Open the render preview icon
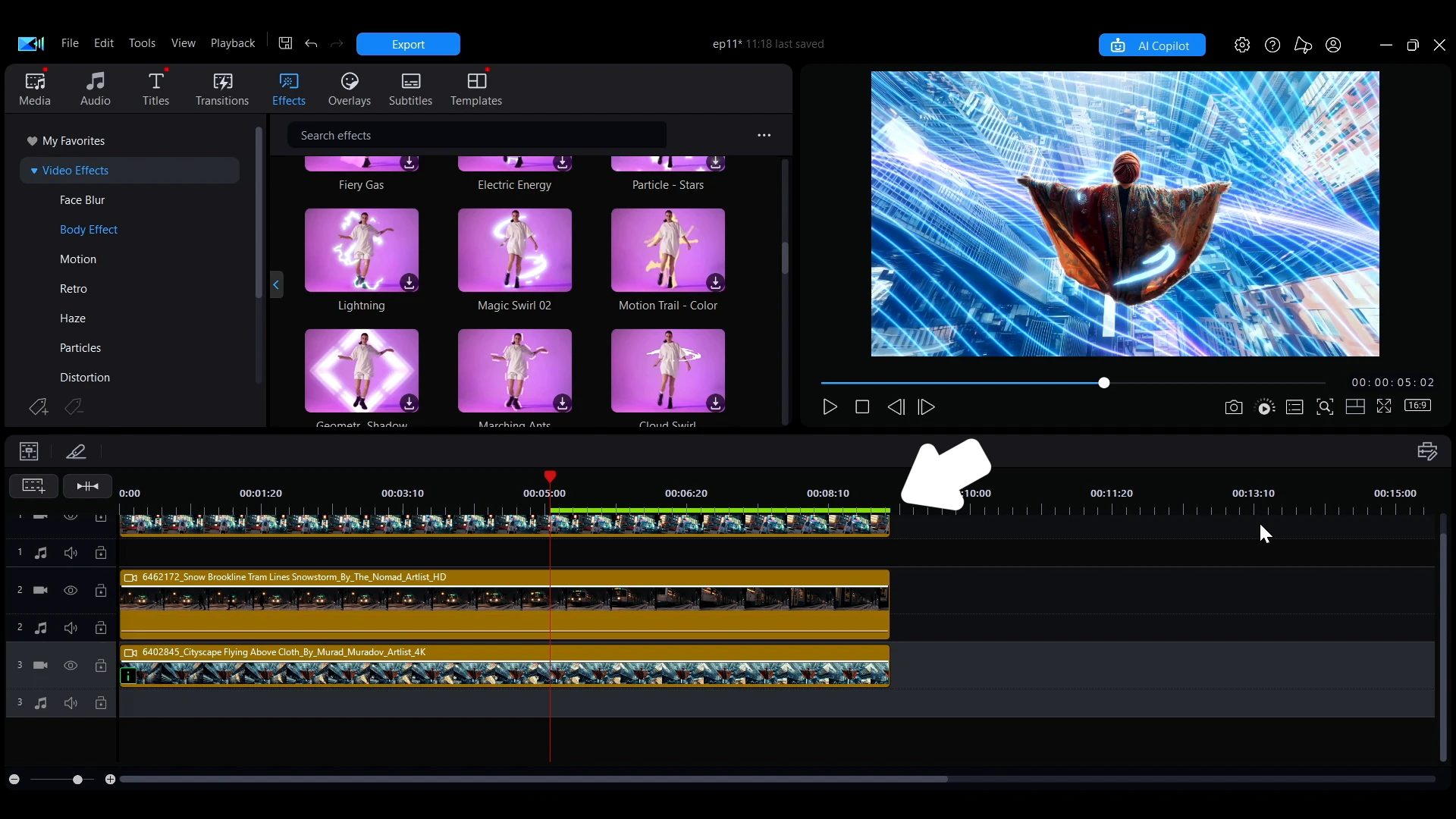This screenshot has width=1456, height=819. point(1266,407)
